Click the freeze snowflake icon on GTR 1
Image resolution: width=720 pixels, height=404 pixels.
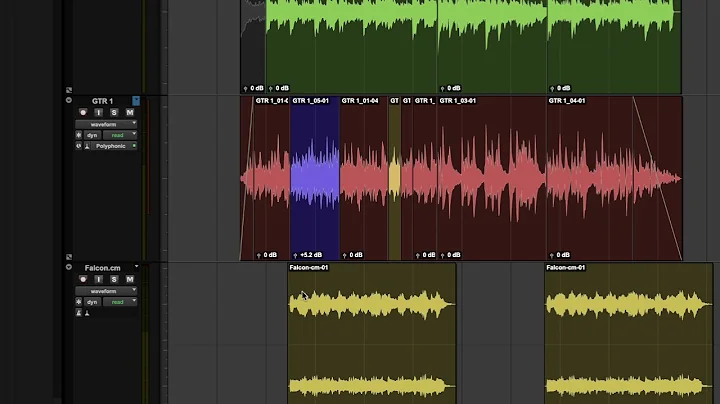pyautogui.click(x=79, y=135)
